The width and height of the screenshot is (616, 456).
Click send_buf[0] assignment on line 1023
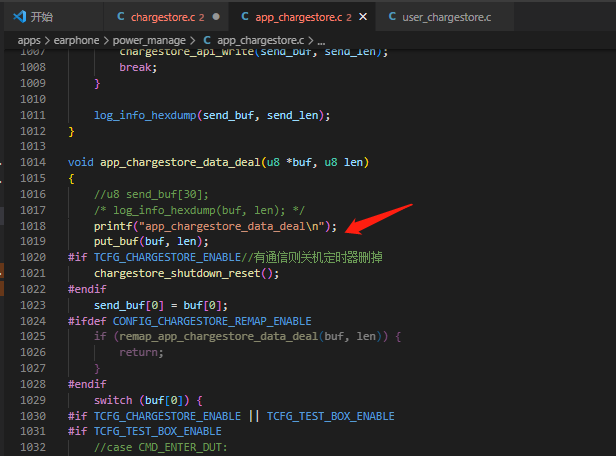point(161,306)
